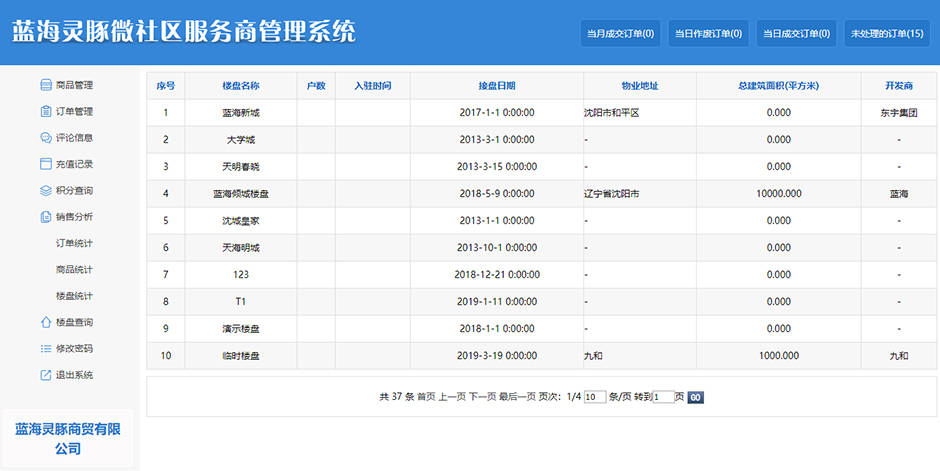Click the 退出系统 exit icon
The image size is (940, 471).
(46, 375)
